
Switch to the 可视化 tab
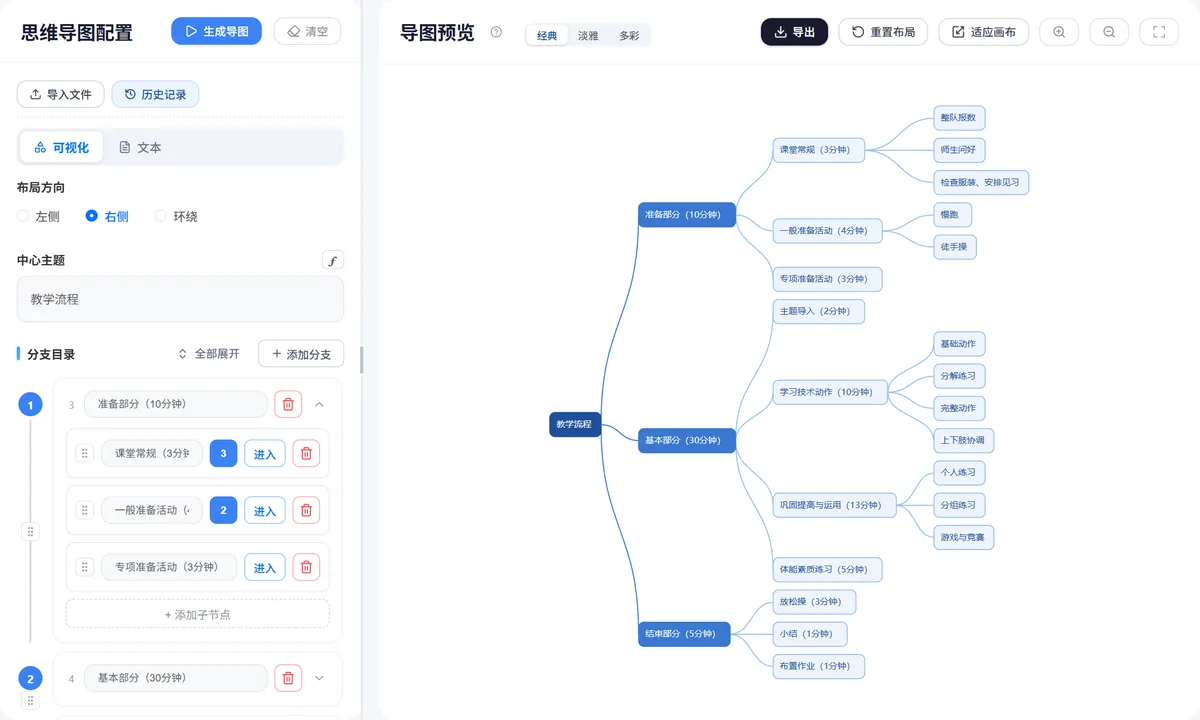[x=61, y=147]
